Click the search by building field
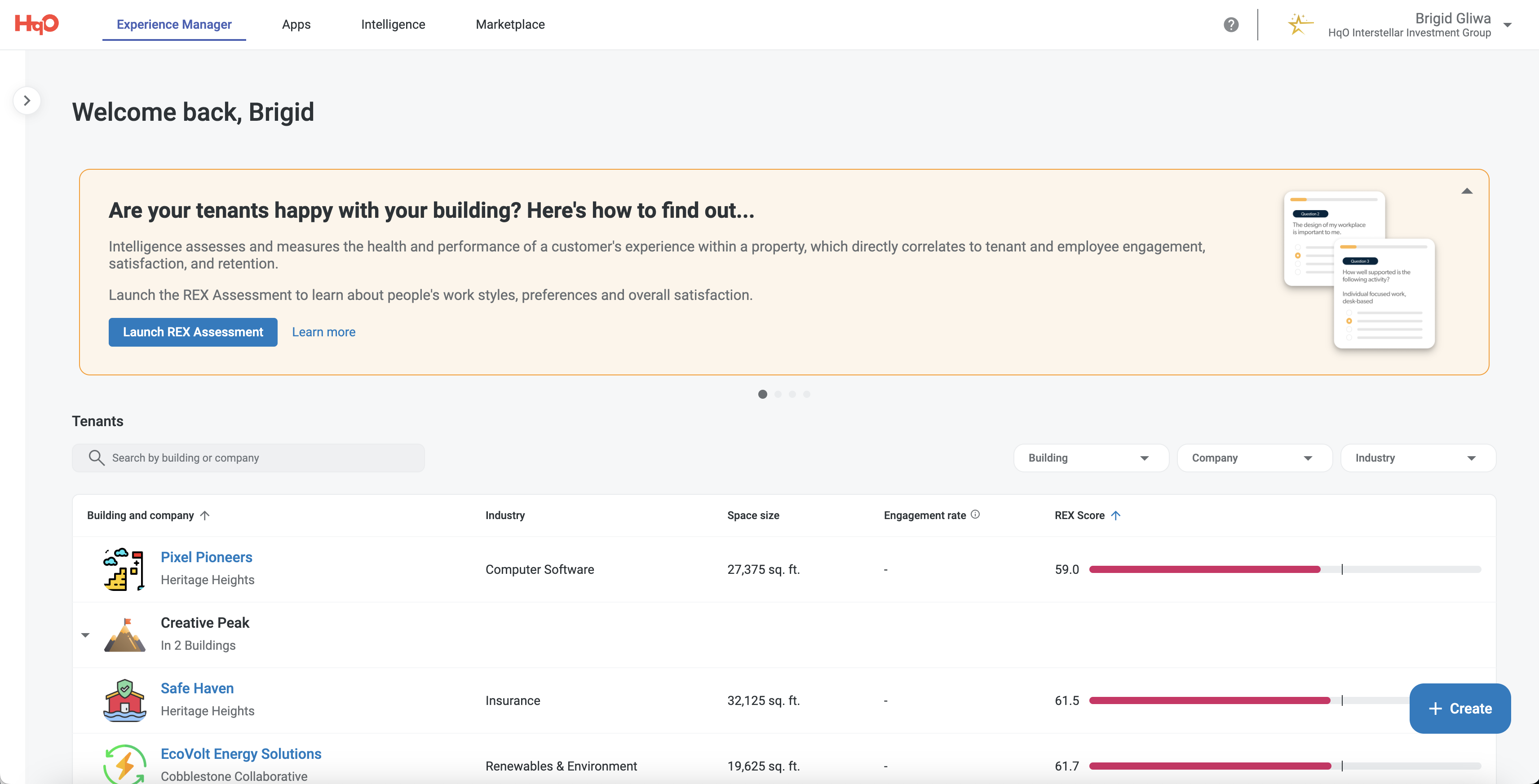Screen dimensions: 1539x784 [248, 458]
